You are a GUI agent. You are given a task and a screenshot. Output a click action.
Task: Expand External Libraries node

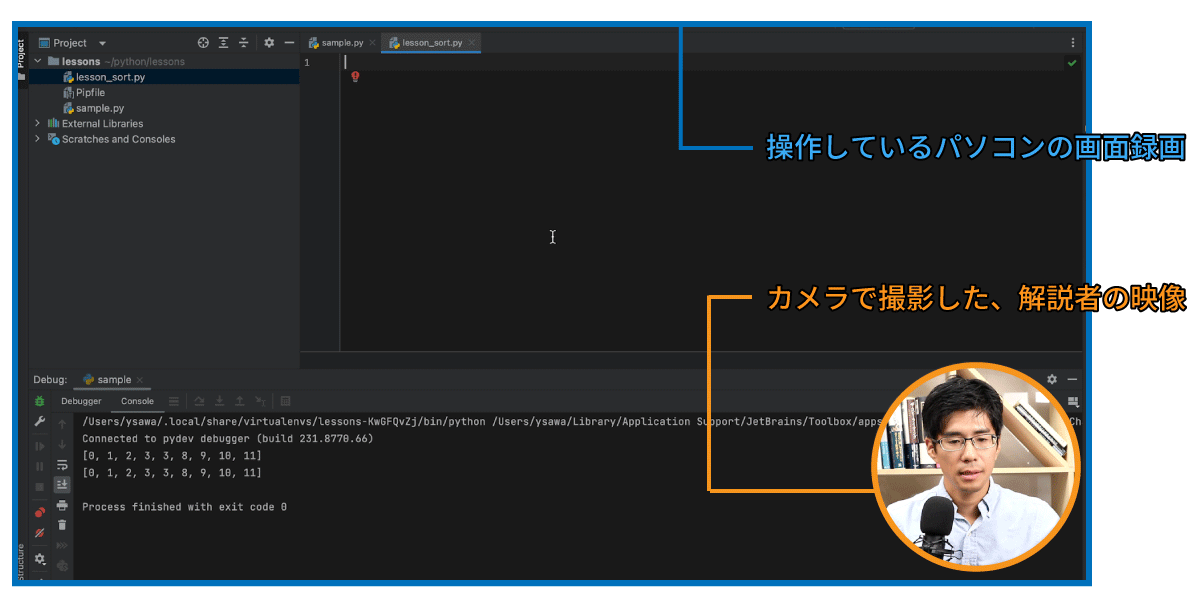pos(38,123)
